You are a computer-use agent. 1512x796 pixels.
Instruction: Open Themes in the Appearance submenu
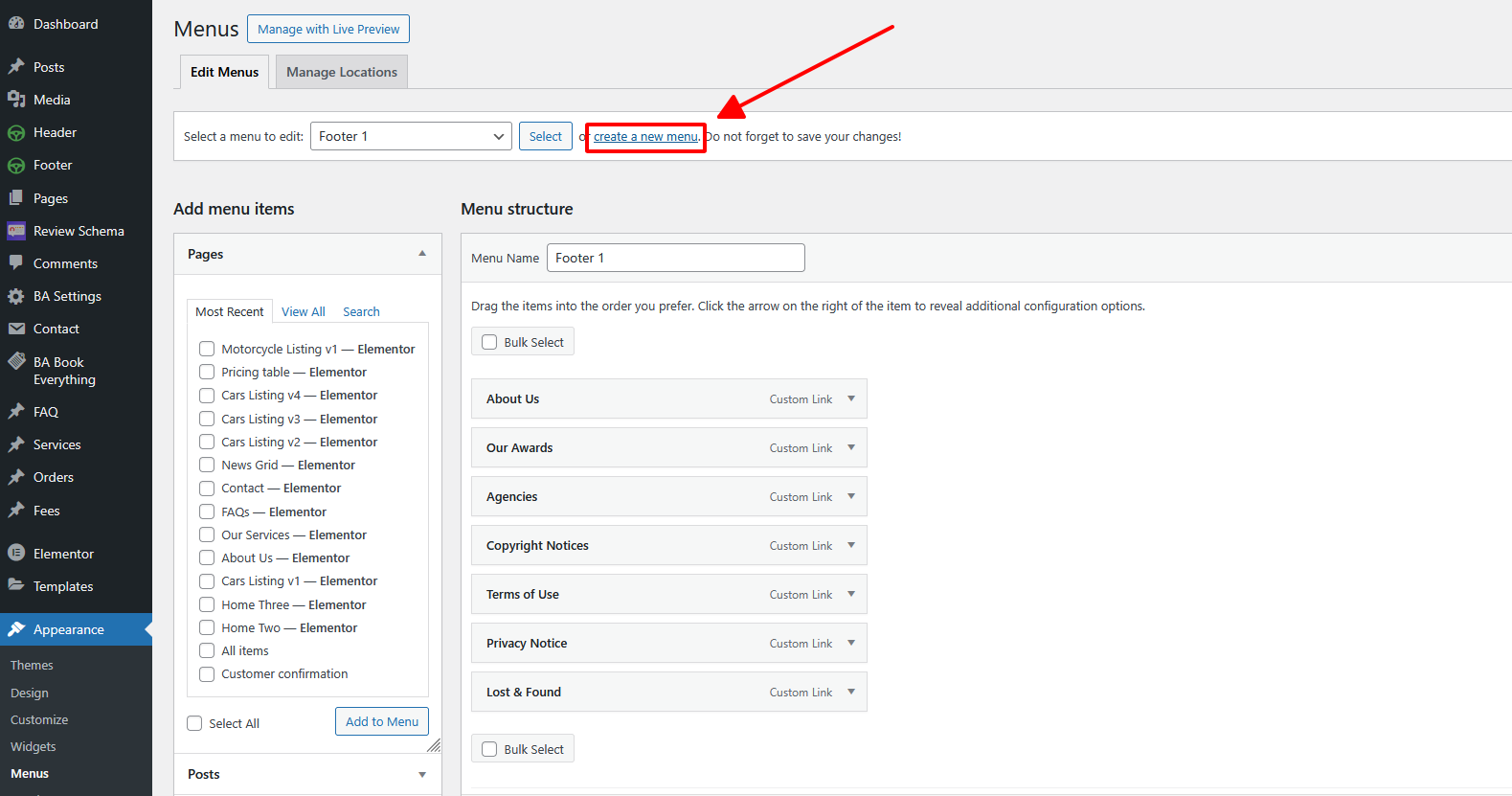pyautogui.click(x=32, y=665)
